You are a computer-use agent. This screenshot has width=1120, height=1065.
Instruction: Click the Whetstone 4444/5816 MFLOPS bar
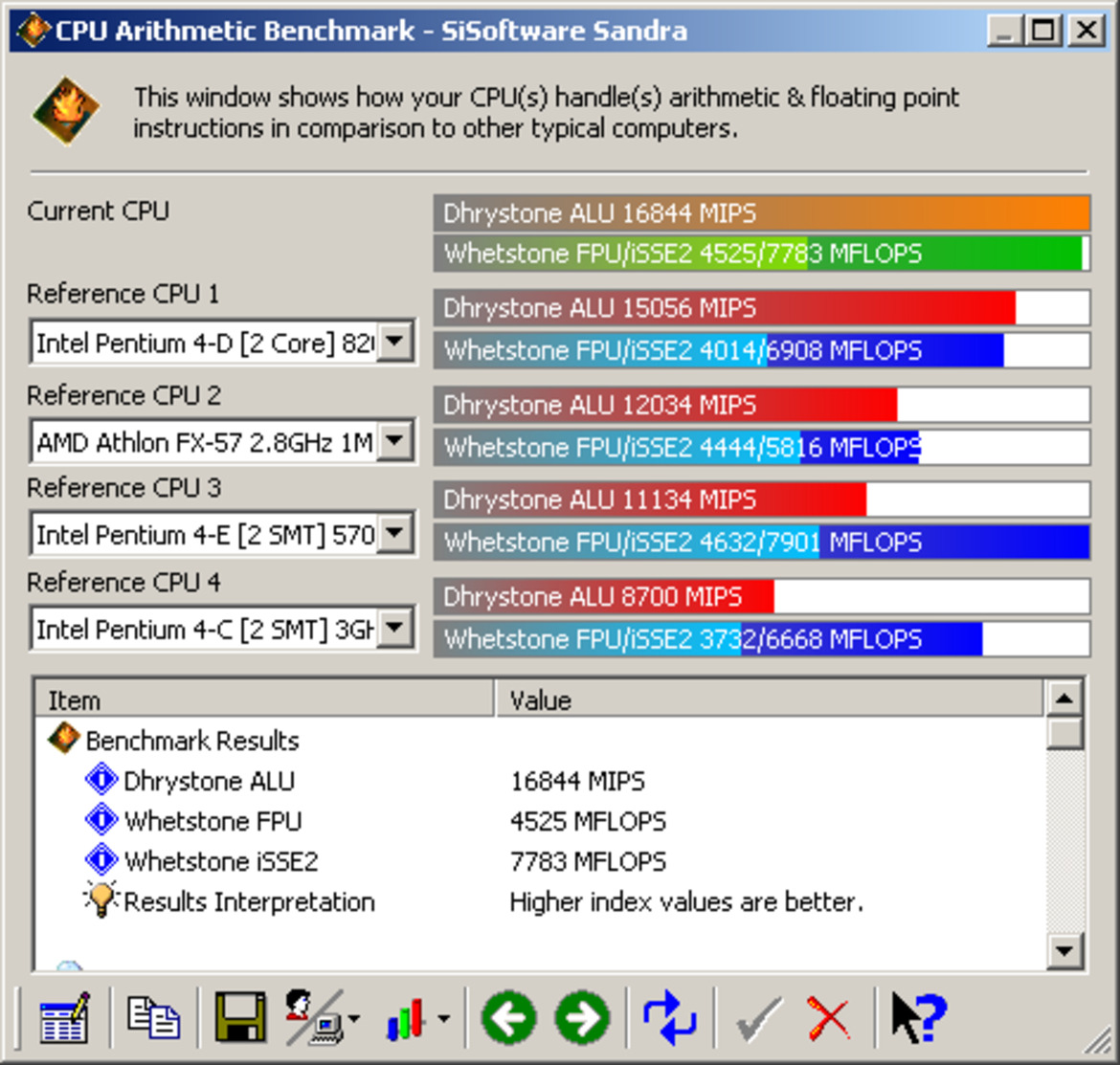tap(761, 448)
